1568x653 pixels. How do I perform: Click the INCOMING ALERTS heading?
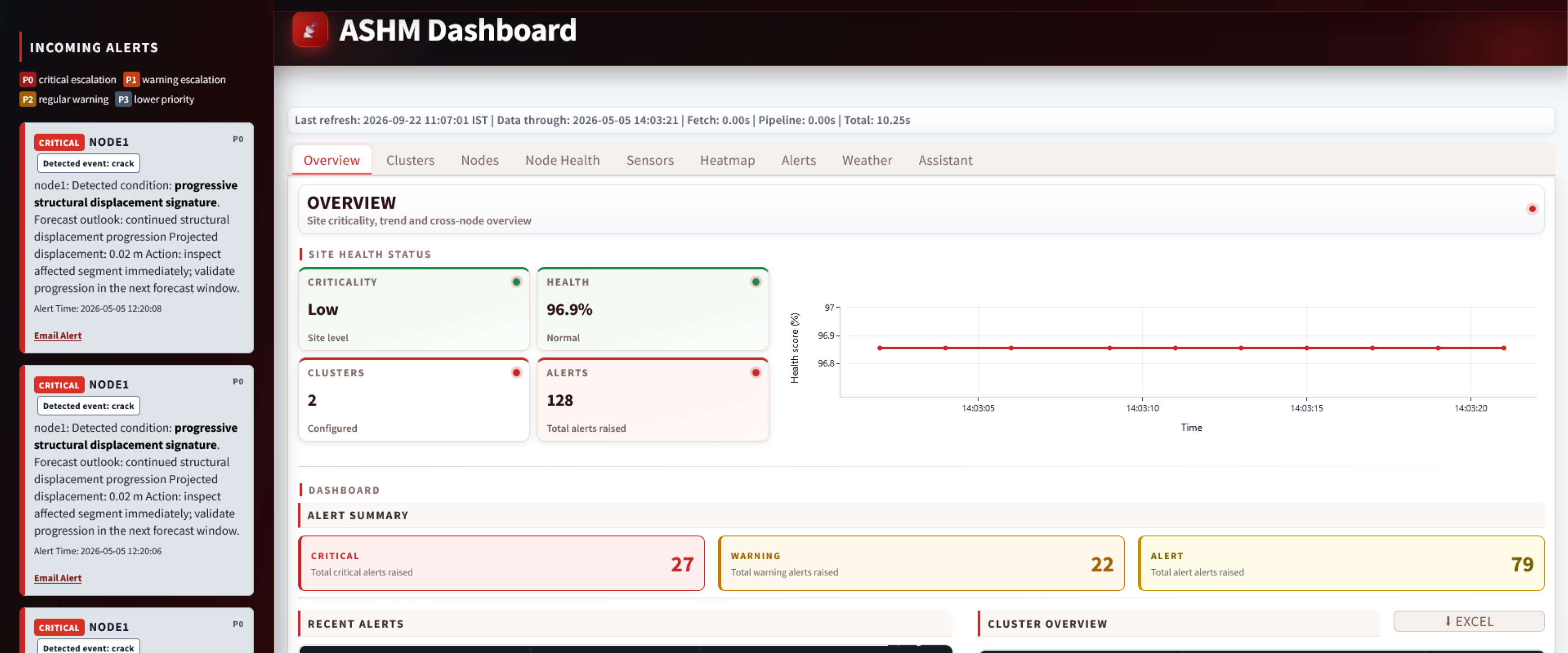94,47
